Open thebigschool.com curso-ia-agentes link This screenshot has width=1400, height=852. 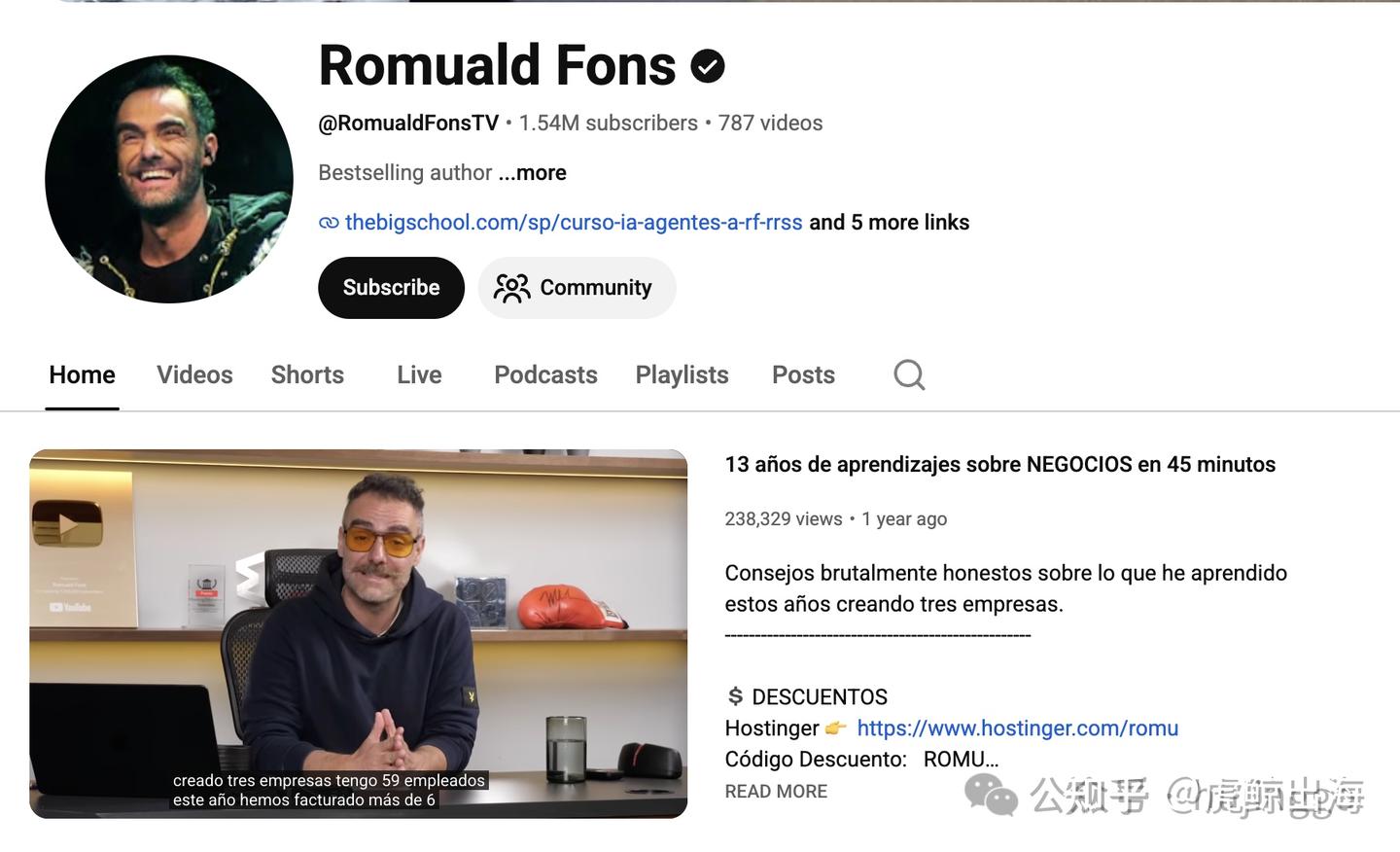click(x=574, y=222)
